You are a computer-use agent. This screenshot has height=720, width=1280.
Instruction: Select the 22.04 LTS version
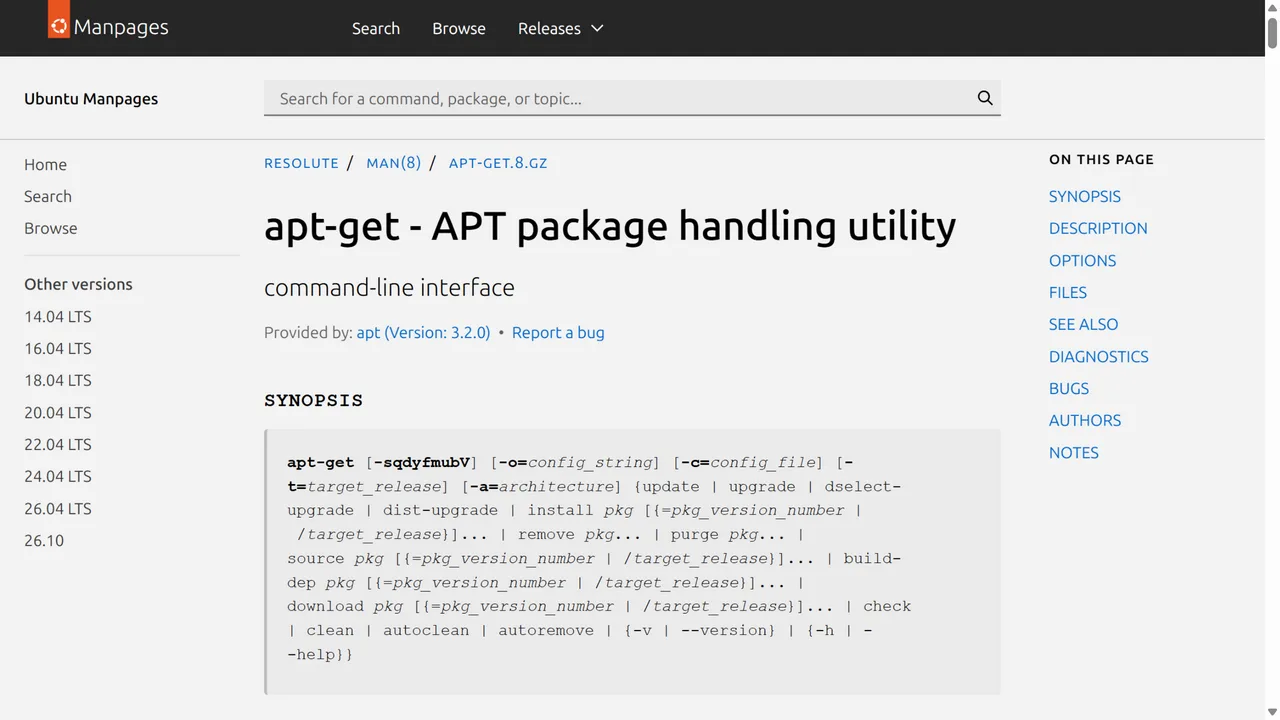click(x=58, y=444)
